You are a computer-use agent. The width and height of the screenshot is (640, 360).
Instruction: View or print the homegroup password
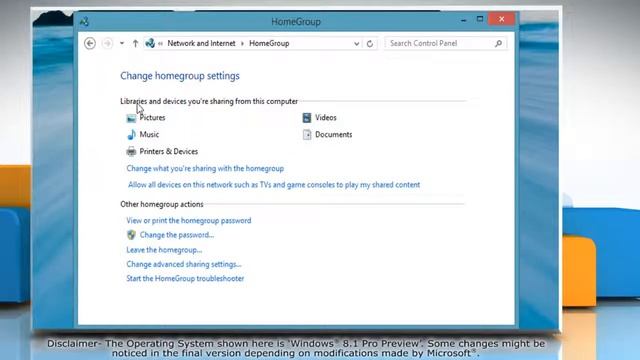[x=189, y=220]
